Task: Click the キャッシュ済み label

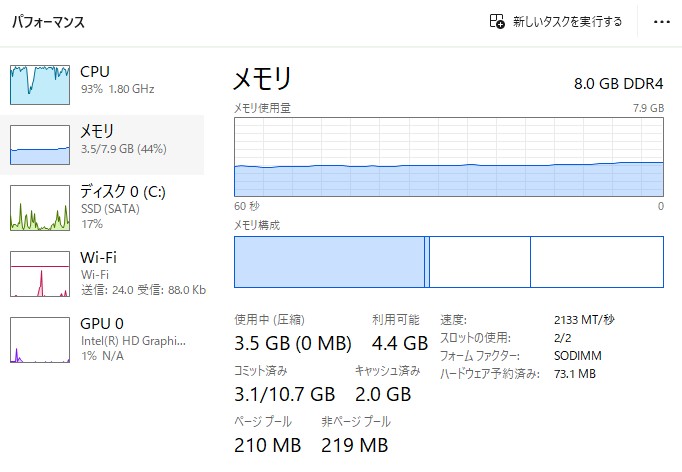Action: click(x=388, y=371)
